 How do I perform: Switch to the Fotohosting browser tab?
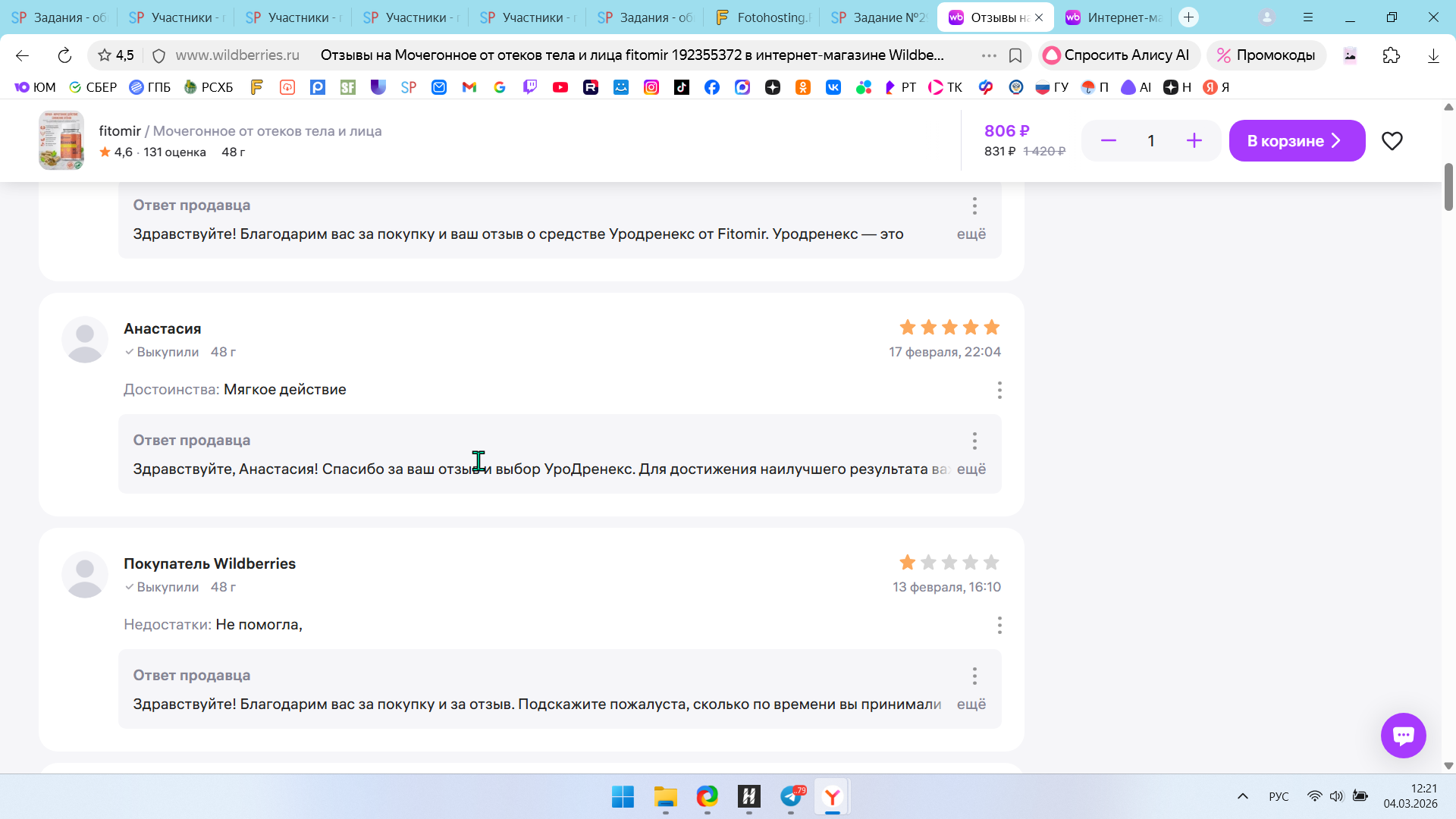pos(764,17)
